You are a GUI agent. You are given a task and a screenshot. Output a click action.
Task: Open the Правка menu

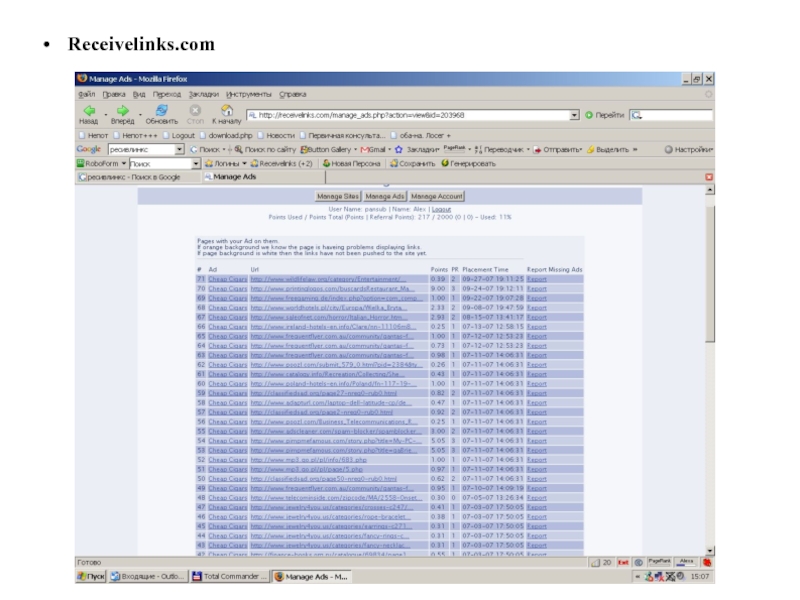(114, 94)
